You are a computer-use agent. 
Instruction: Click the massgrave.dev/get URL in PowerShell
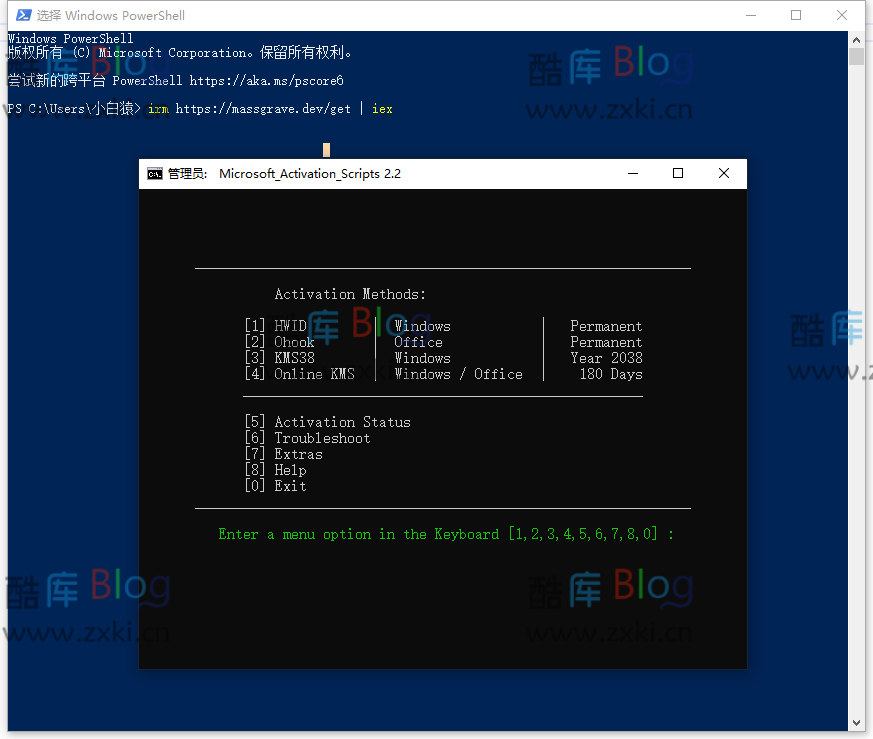(x=260, y=108)
